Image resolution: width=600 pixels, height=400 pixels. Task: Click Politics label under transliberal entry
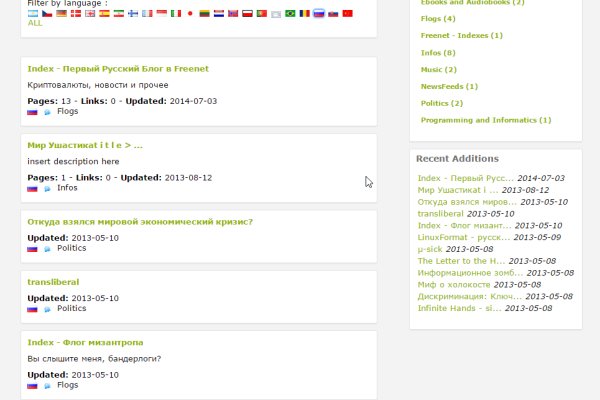(x=72, y=309)
